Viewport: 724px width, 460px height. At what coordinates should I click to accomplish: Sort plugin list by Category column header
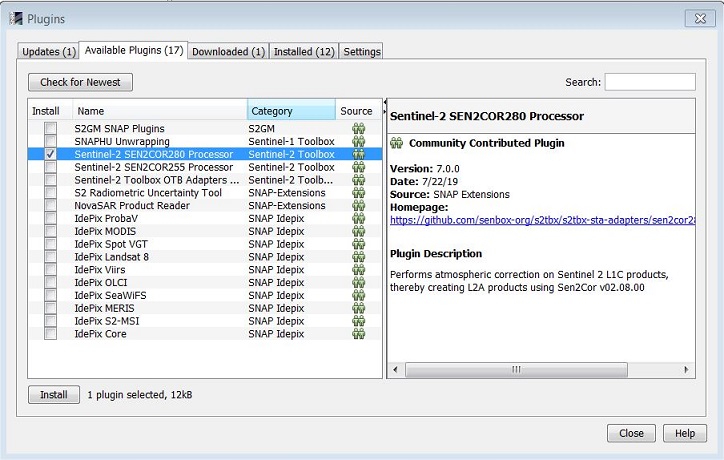click(290, 111)
